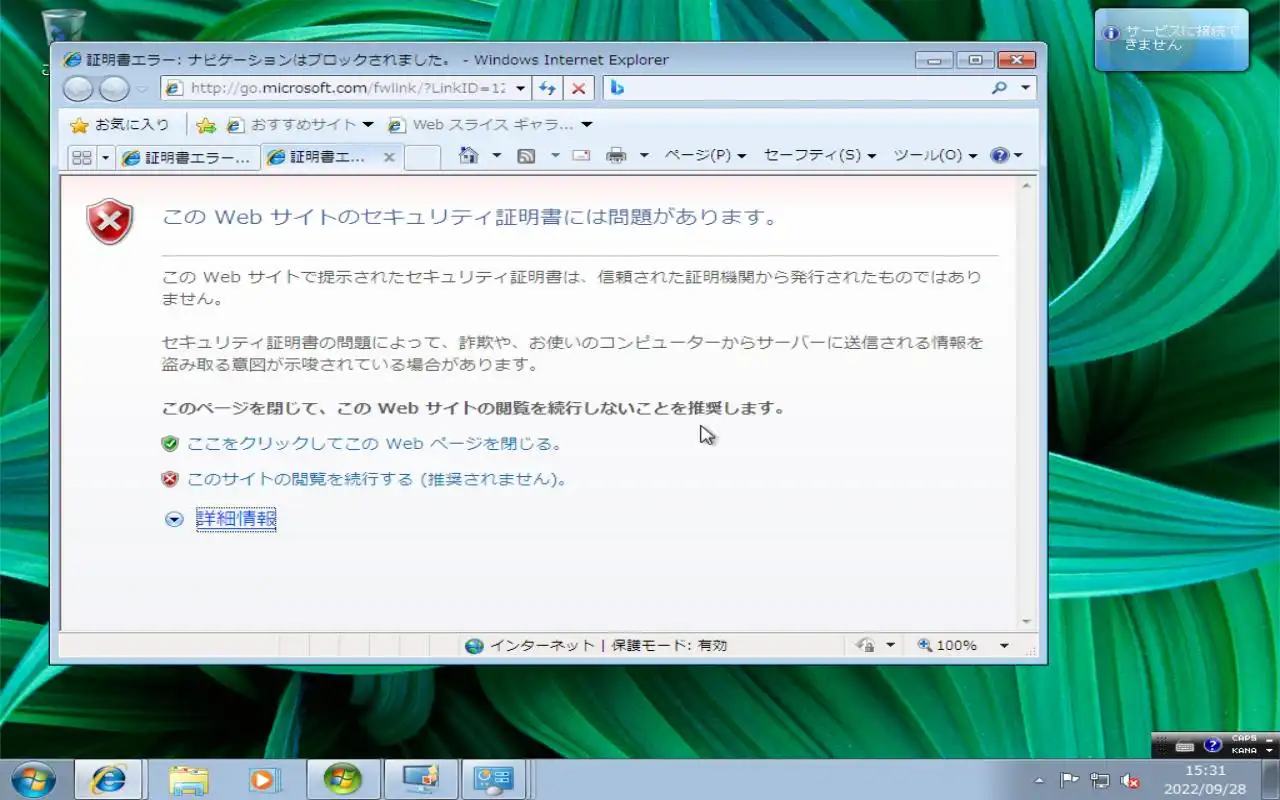1280x800 pixels.
Task: Click the network connection tray icon
Action: (1100, 781)
